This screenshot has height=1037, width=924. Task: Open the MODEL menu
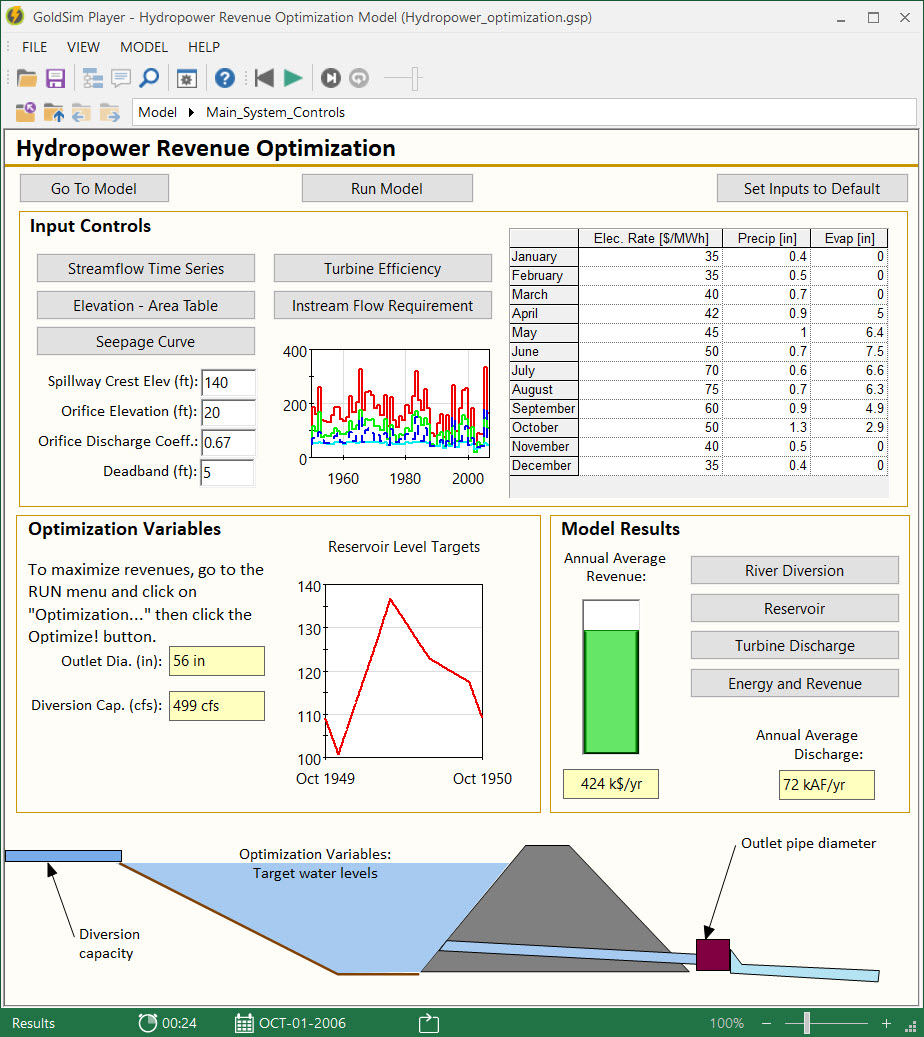(144, 48)
